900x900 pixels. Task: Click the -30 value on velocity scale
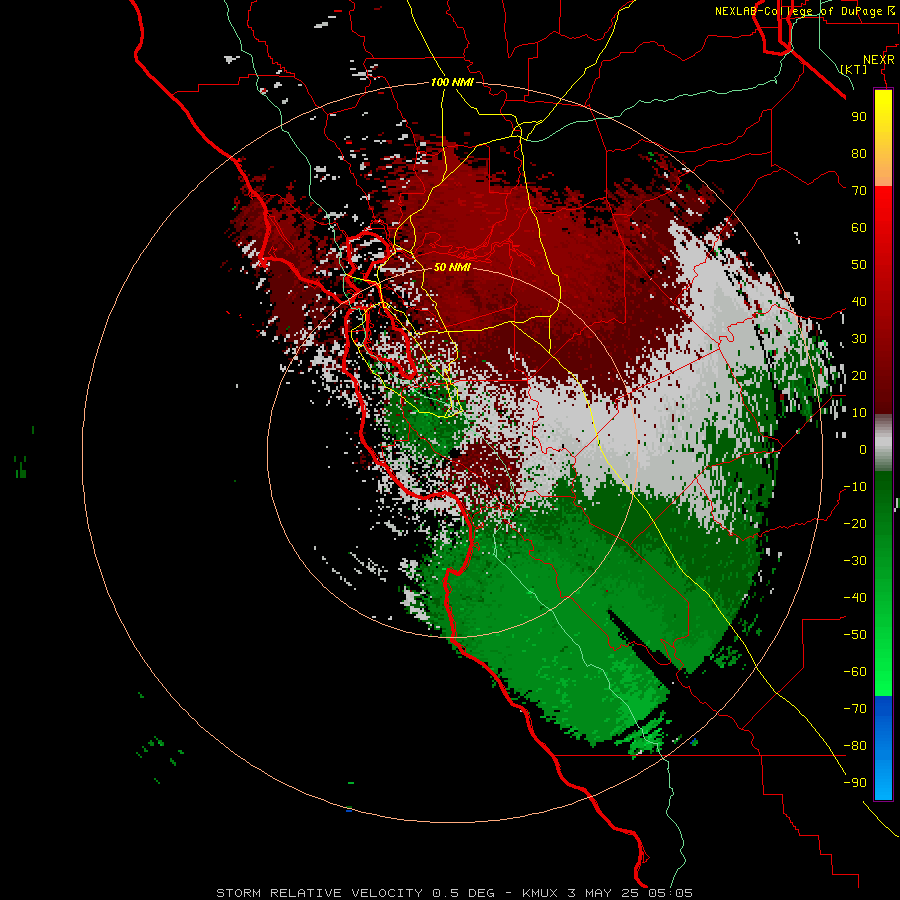[x=855, y=561]
